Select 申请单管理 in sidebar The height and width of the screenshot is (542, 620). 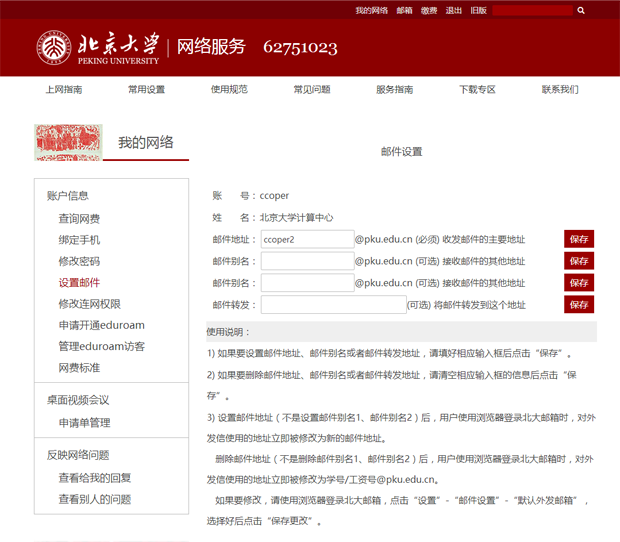(84, 423)
